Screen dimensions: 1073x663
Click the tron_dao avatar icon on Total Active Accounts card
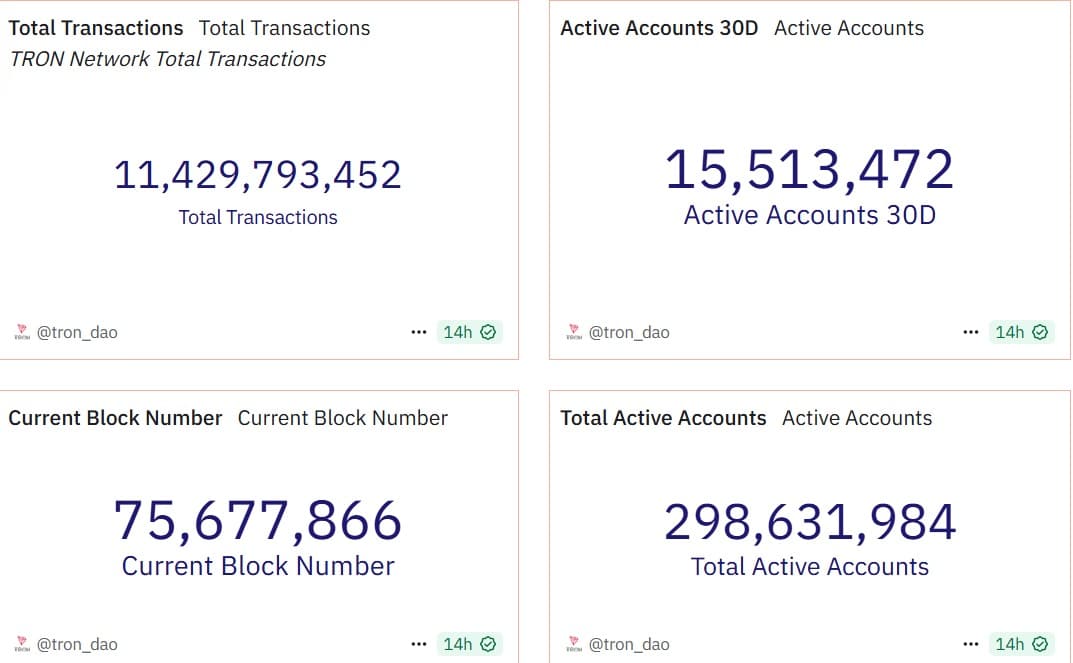[x=575, y=643]
